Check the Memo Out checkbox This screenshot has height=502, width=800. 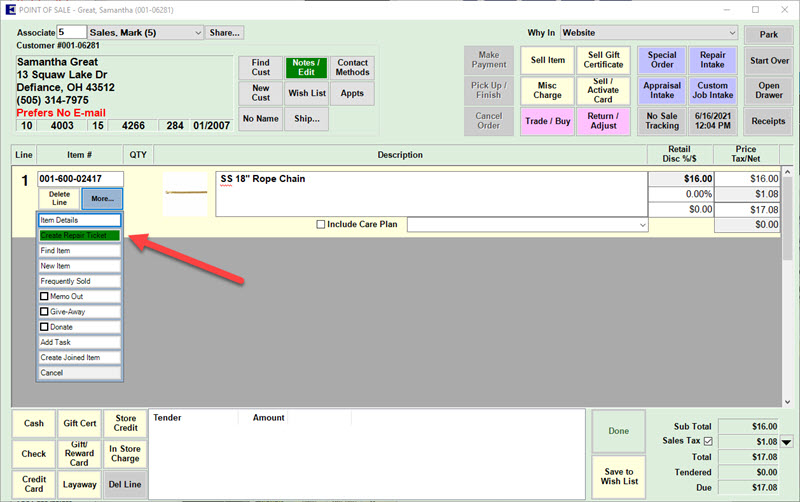44,297
